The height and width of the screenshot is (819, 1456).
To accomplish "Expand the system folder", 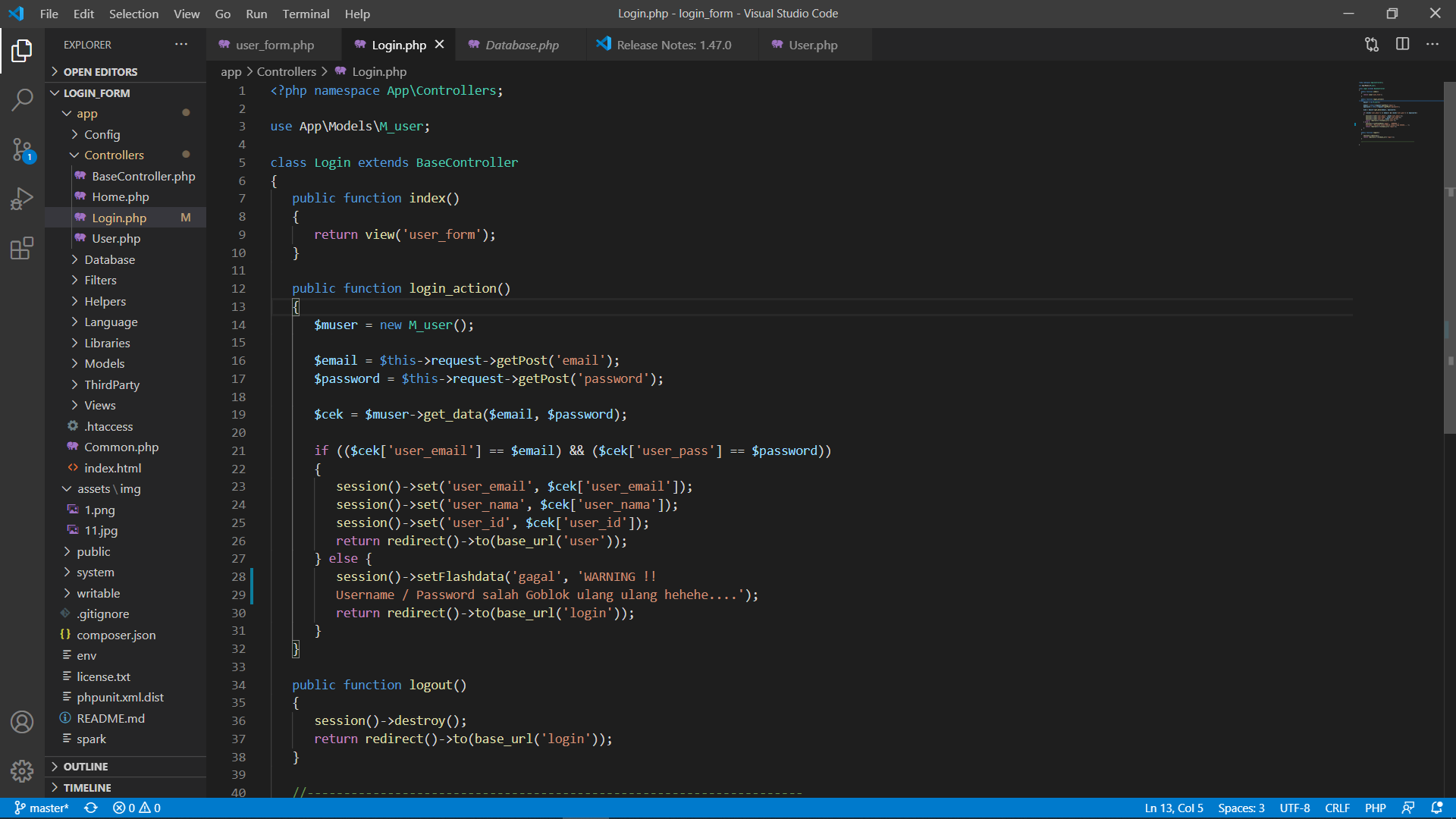I will (125, 572).
